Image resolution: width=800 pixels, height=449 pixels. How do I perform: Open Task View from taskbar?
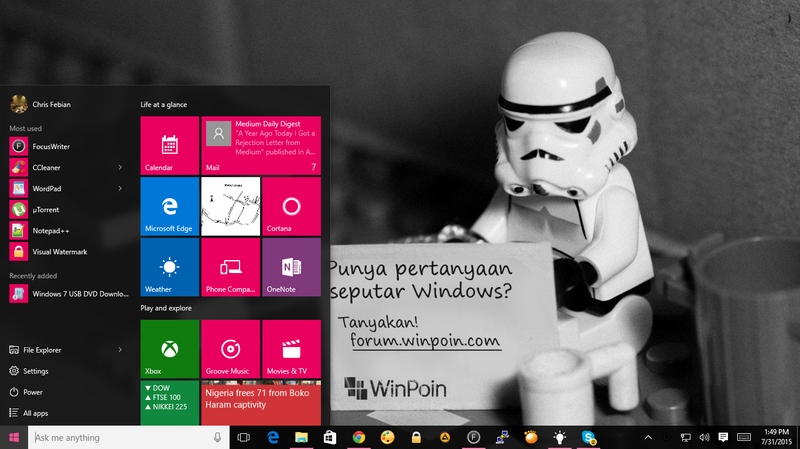click(x=244, y=437)
